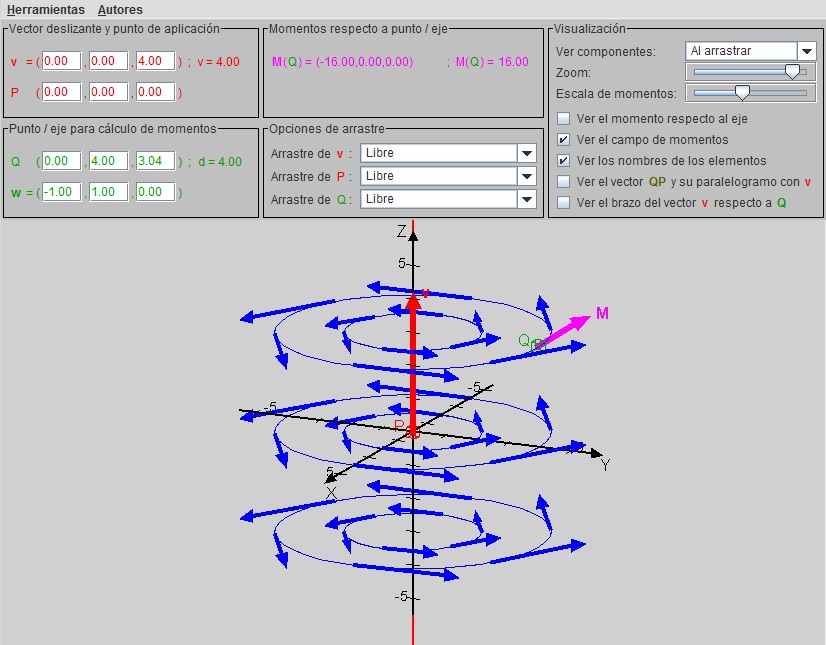
Task: Open the Herramientas menu
Action: tap(45, 10)
